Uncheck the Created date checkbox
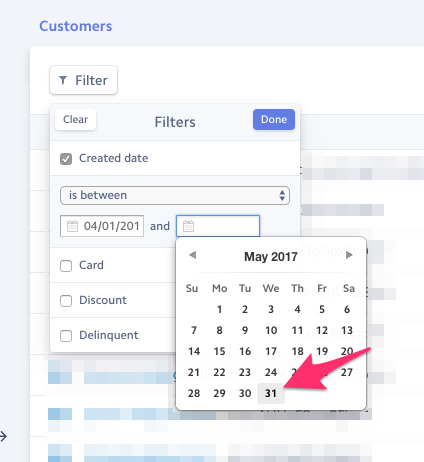The image size is (424, 462). [66, 159]
